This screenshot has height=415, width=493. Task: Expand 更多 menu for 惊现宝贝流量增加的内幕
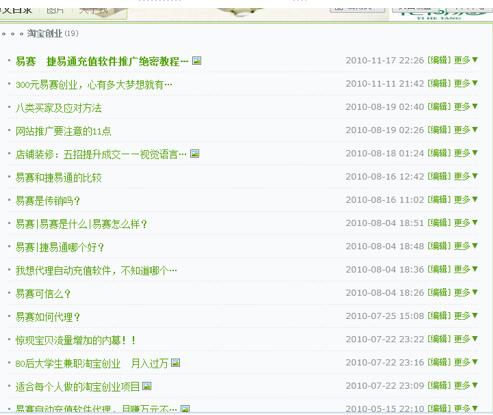click(x=466, y=339)
